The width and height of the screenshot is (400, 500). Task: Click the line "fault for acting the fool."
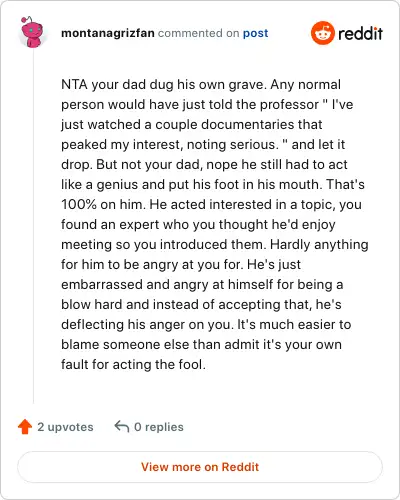coord(133,364)
